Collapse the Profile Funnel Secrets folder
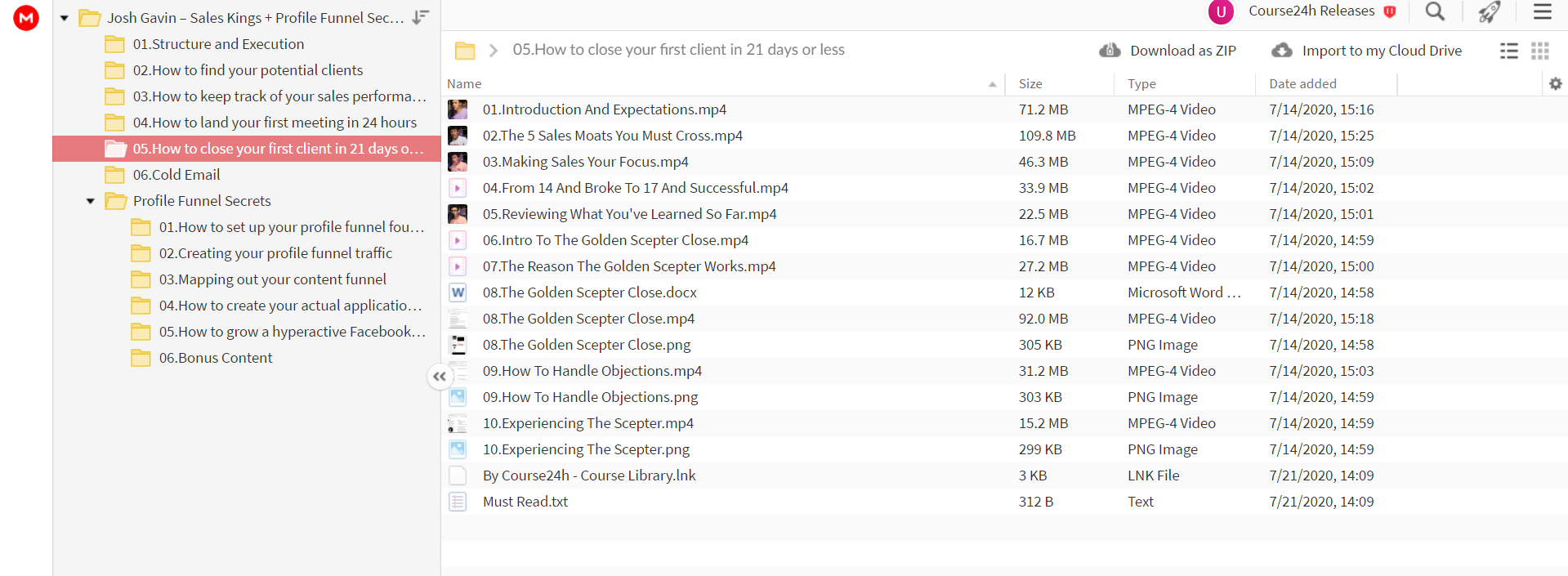 (x=90, y=201)
